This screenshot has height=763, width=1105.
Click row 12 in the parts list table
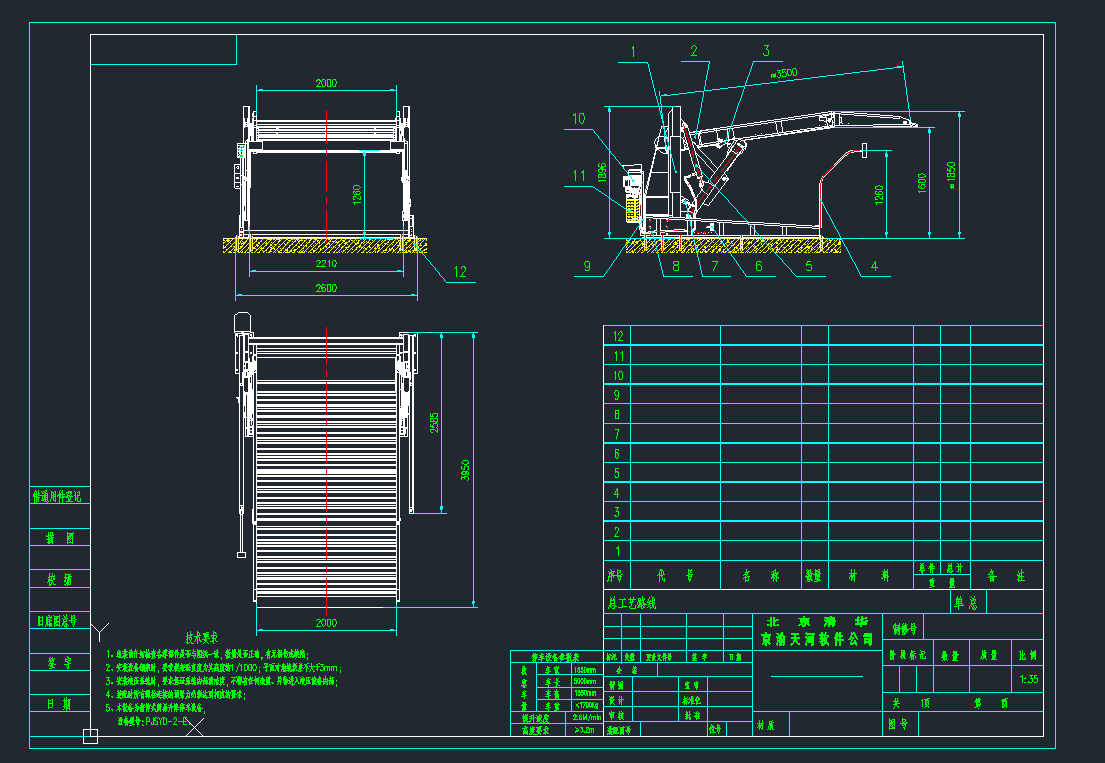pos(618,336)
